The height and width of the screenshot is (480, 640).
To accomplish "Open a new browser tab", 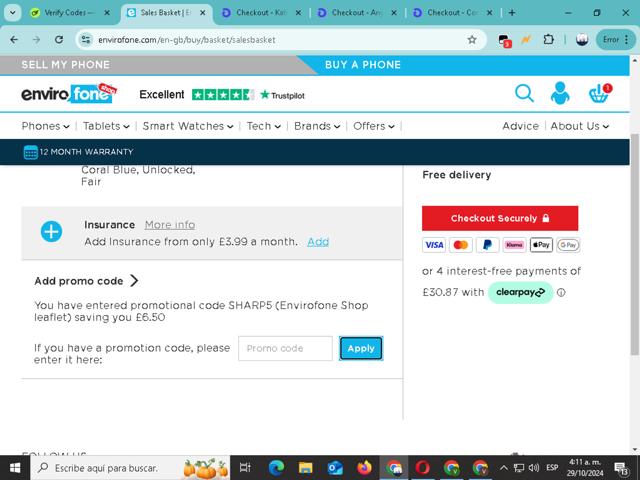I will pos(512,13).
